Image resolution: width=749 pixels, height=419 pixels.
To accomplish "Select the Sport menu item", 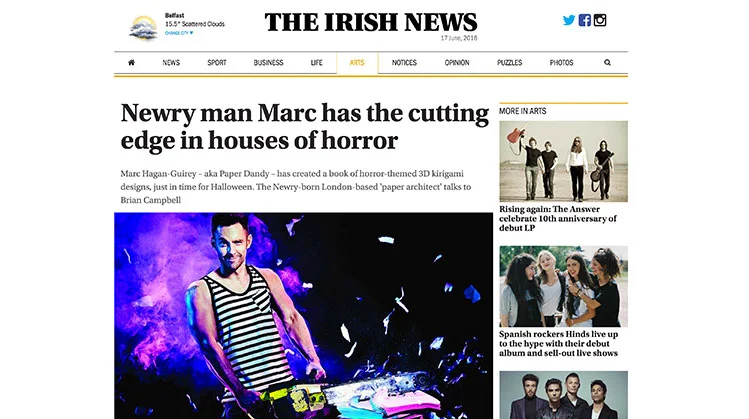I will 217,63.
